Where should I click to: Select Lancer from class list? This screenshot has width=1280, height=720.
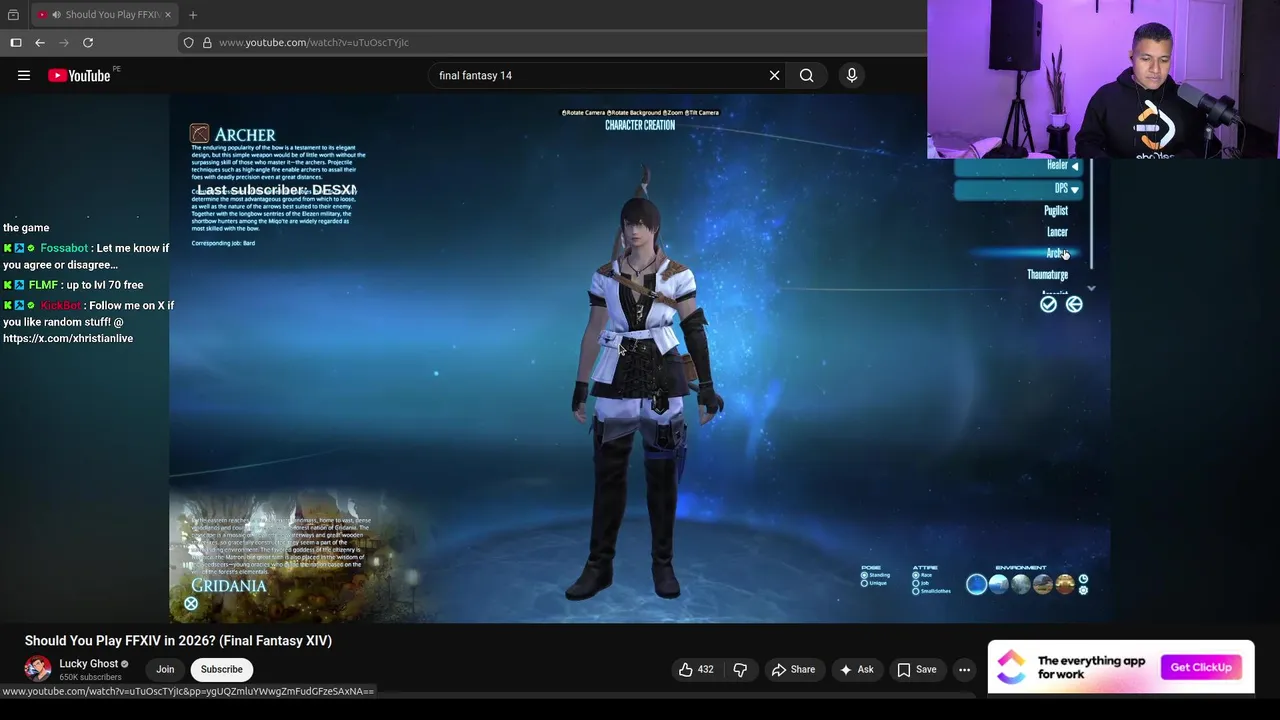[x=1057, y=232]
